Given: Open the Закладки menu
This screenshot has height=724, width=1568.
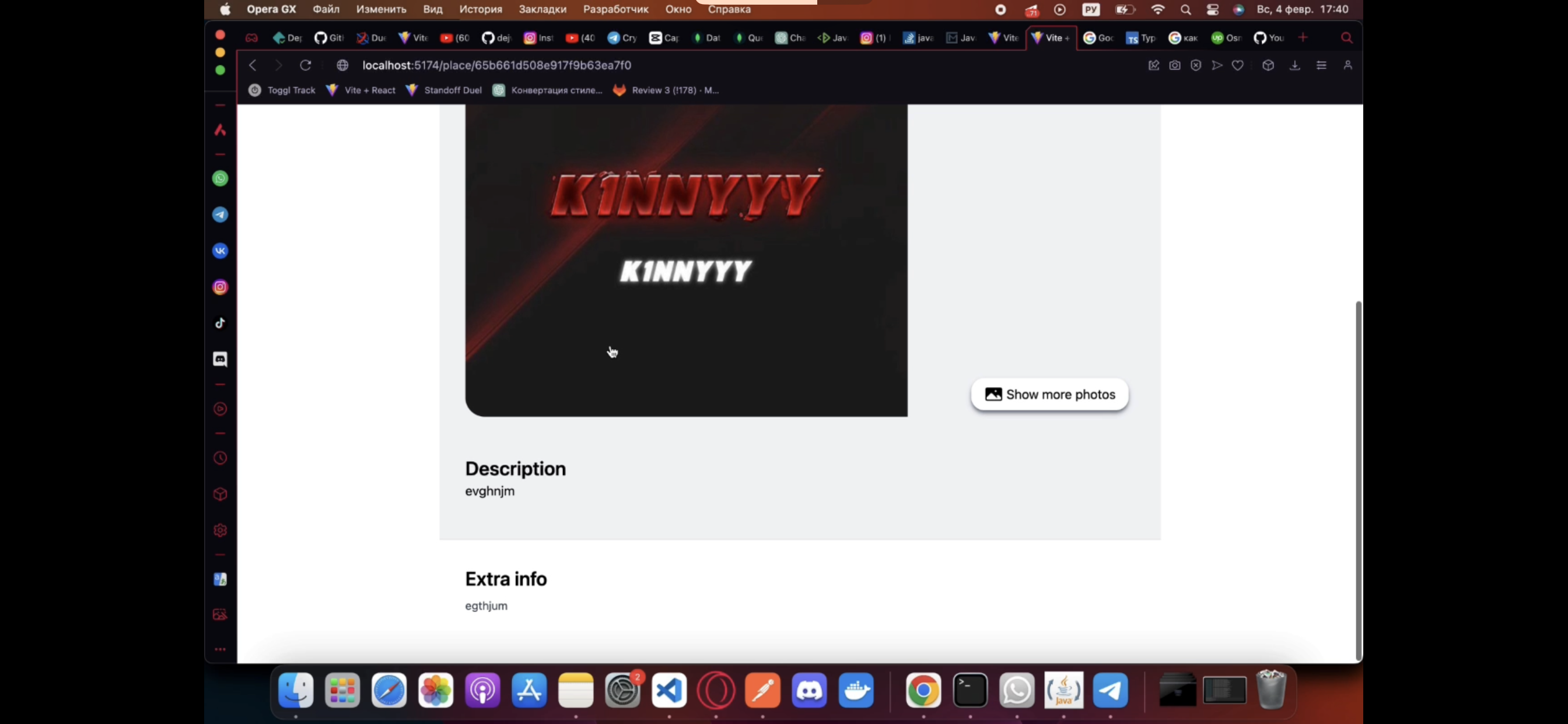Looking at the screenshot, I should pyautogui.click(x=542, y=9).
